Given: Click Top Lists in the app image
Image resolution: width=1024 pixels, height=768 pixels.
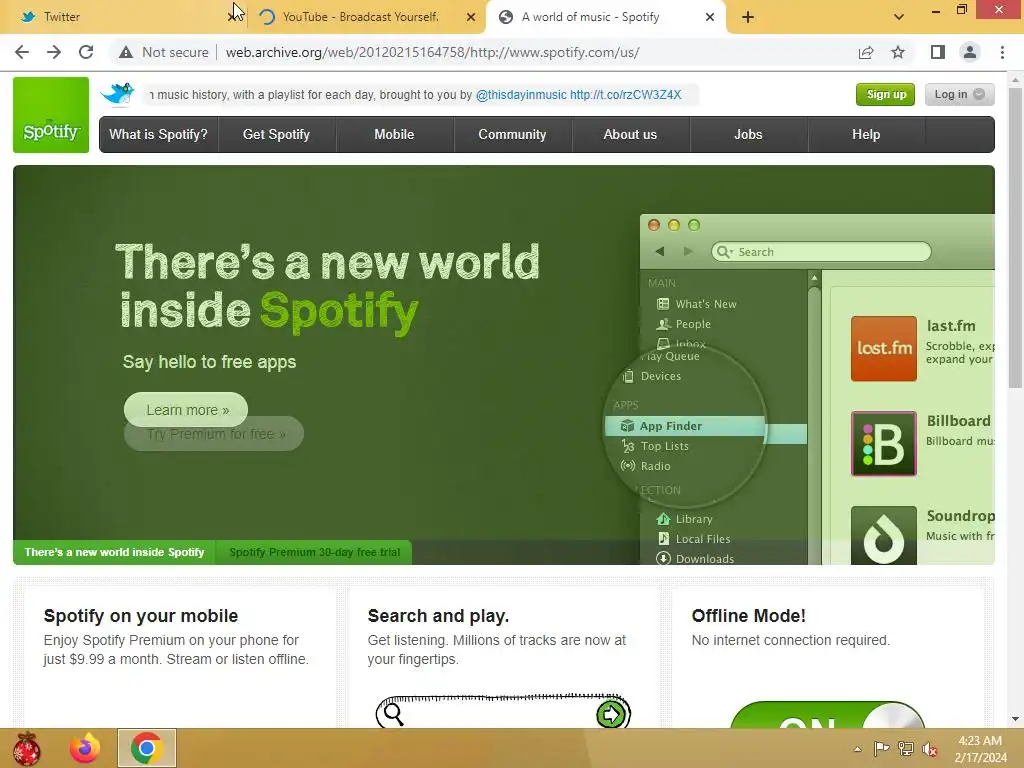Looking at the screenshot, I should click(x=655, y=446).
